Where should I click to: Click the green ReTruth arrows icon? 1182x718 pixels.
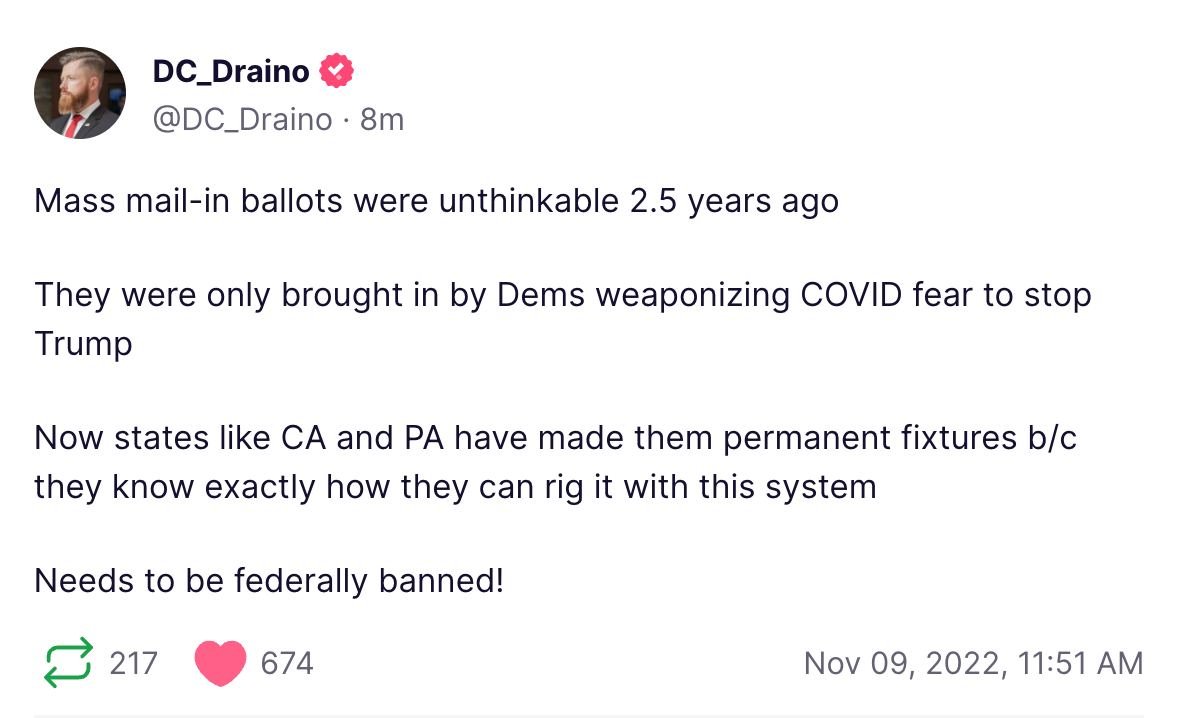point(68,663)
